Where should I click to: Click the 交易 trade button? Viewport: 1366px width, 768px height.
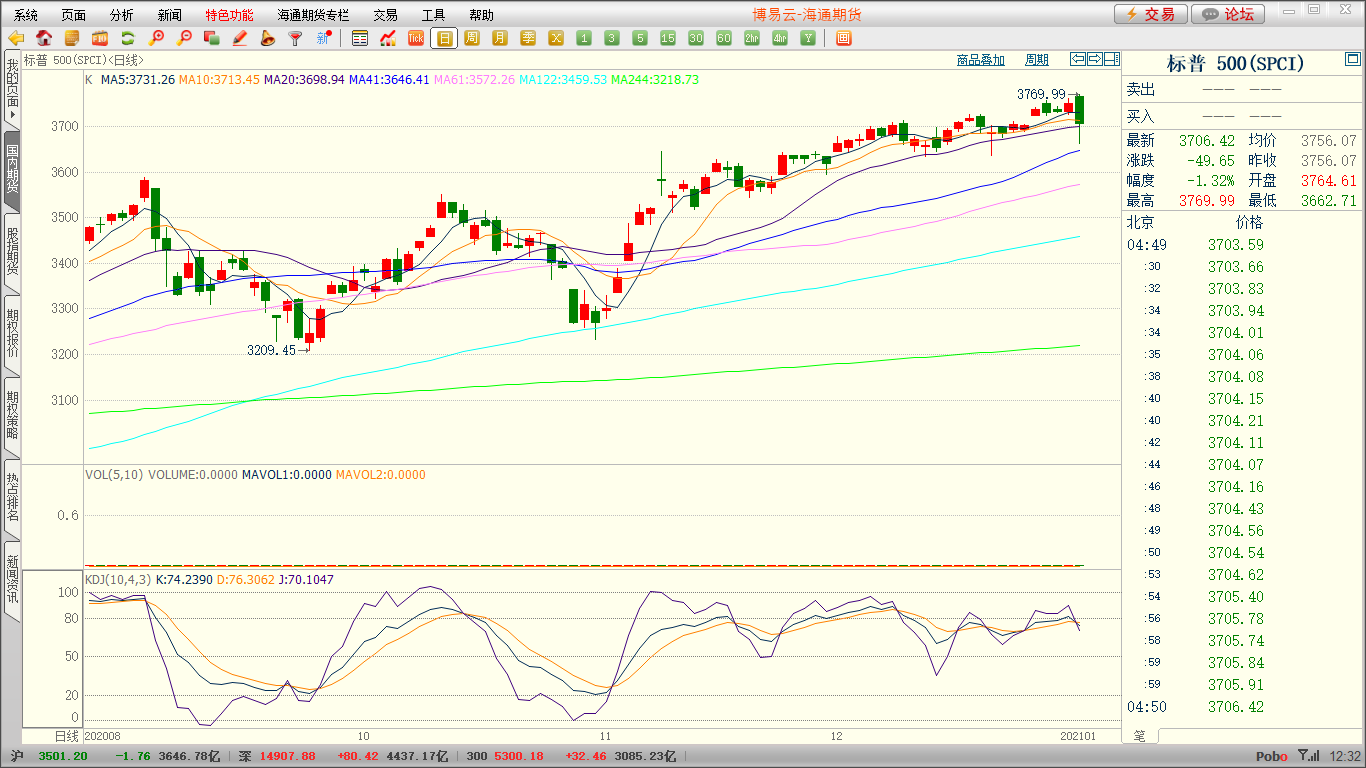click(1151, 14)
